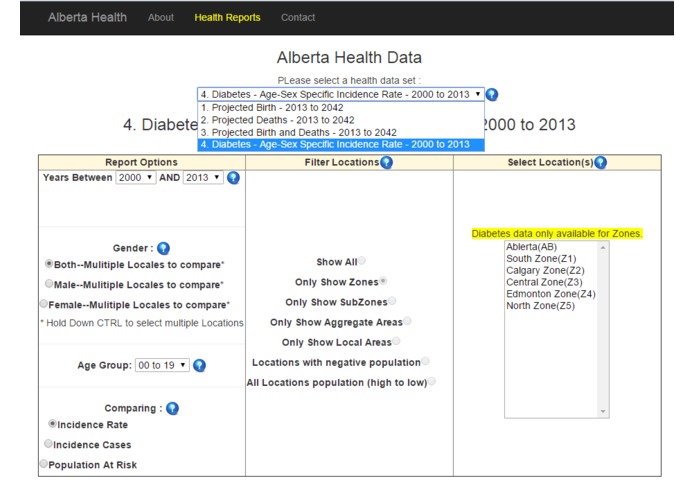Select Only Show SubZones filter radio

[392, 301]
